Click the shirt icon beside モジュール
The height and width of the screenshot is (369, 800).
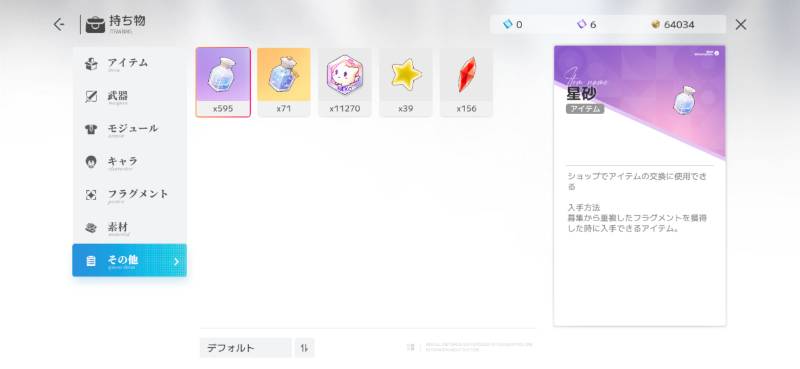tap(91, 130)
